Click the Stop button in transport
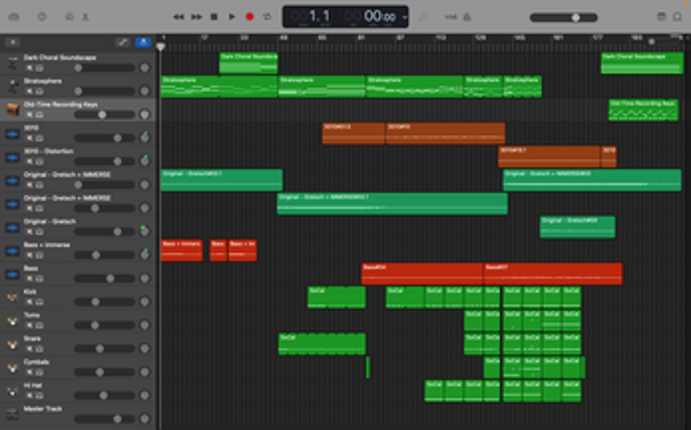 [214, 17]
